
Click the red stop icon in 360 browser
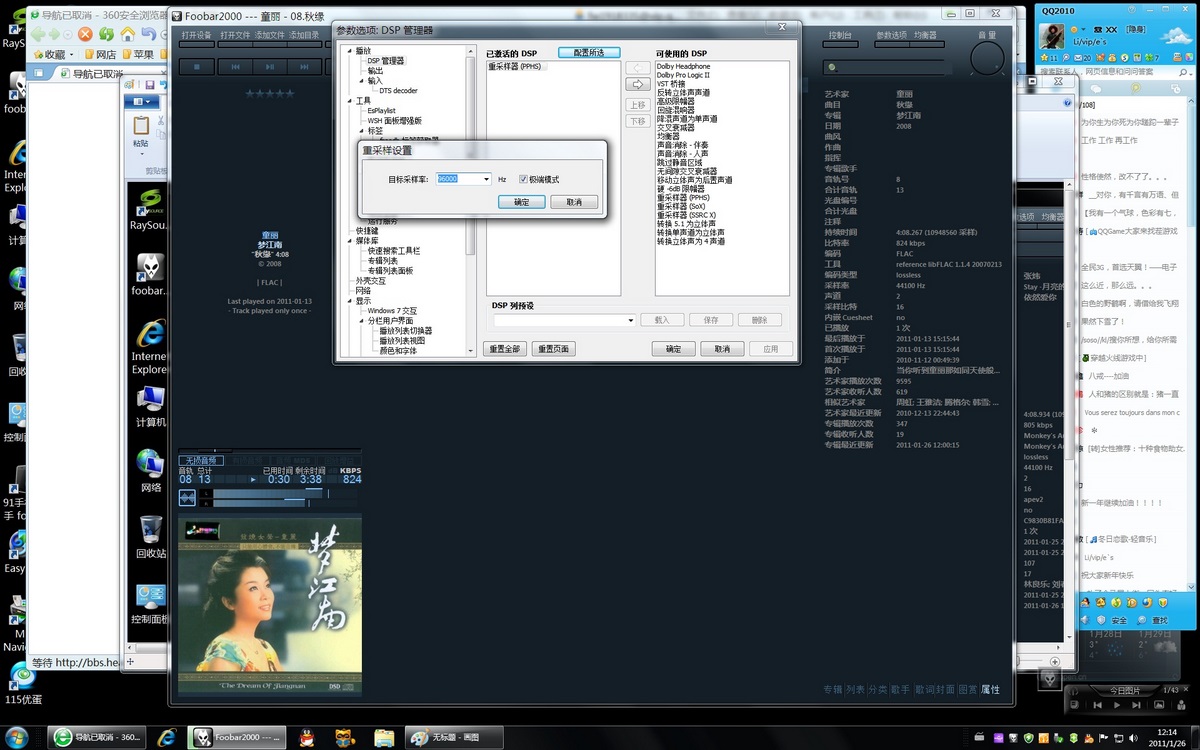point(85,34)
